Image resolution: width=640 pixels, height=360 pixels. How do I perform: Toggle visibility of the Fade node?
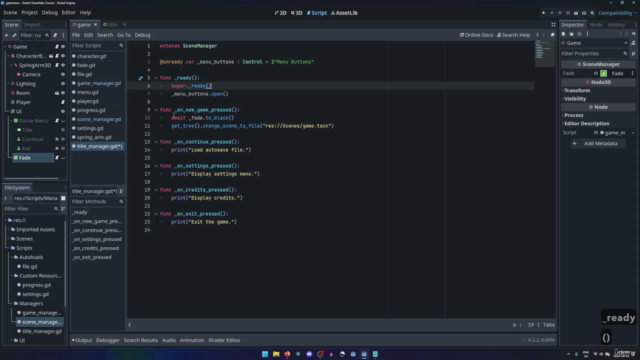pos(63,158)
